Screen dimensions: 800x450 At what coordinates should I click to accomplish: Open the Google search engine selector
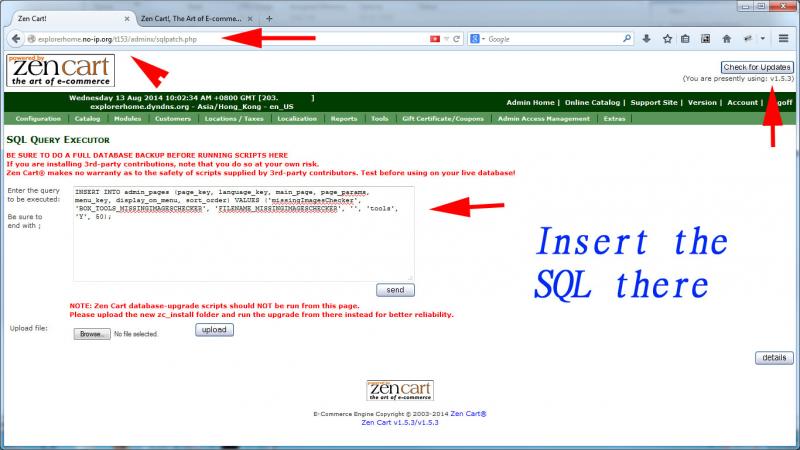pos(477,39)
